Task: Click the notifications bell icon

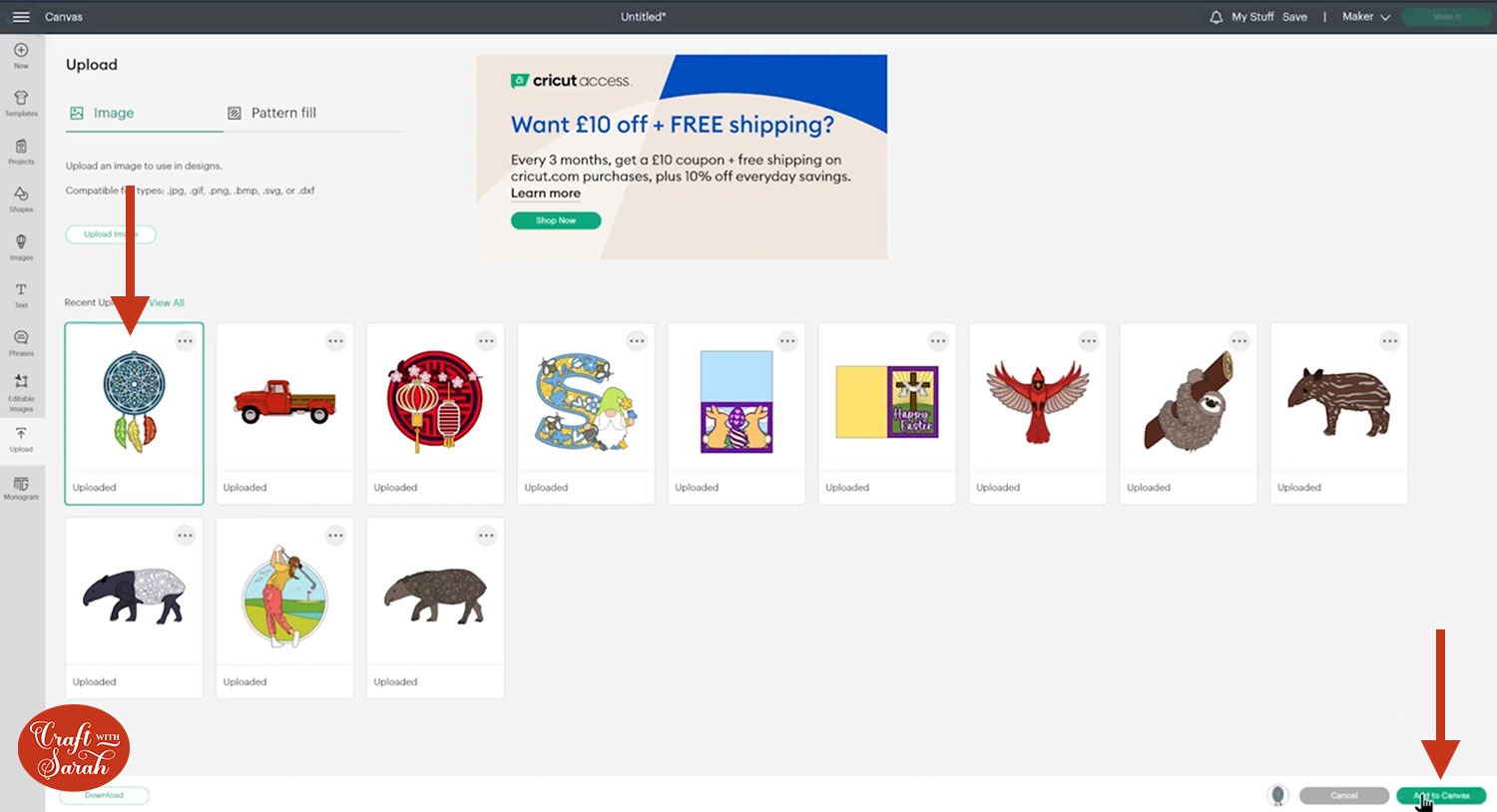Action: pos(1216,17)
